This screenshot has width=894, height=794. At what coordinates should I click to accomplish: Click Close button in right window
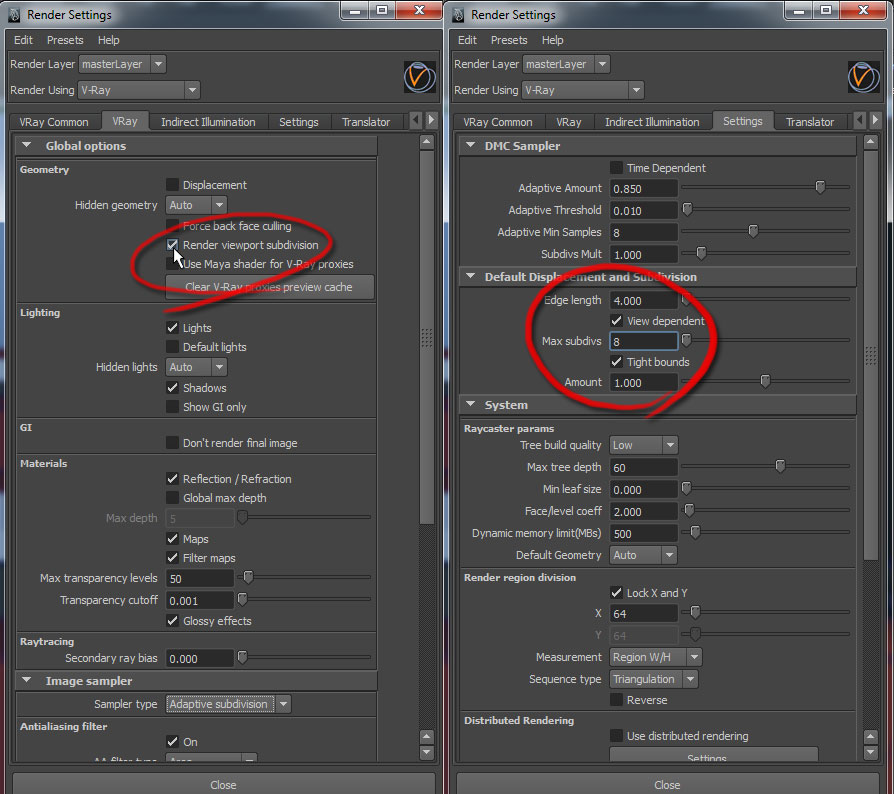coord(667,784)
